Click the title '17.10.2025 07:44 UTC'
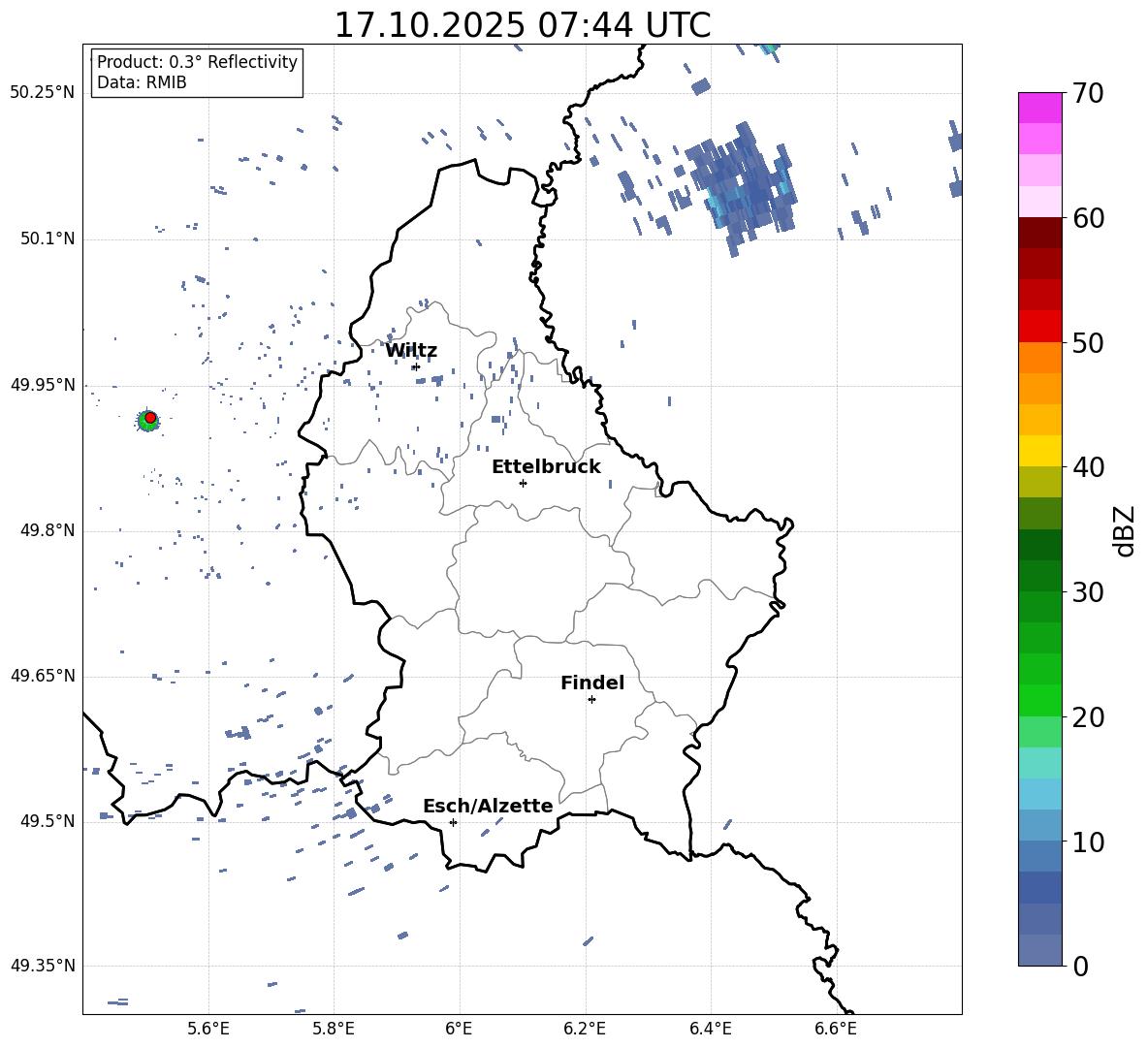Image resolution: width=1148 pixels, height=1048 pixels. coord(522,25)
